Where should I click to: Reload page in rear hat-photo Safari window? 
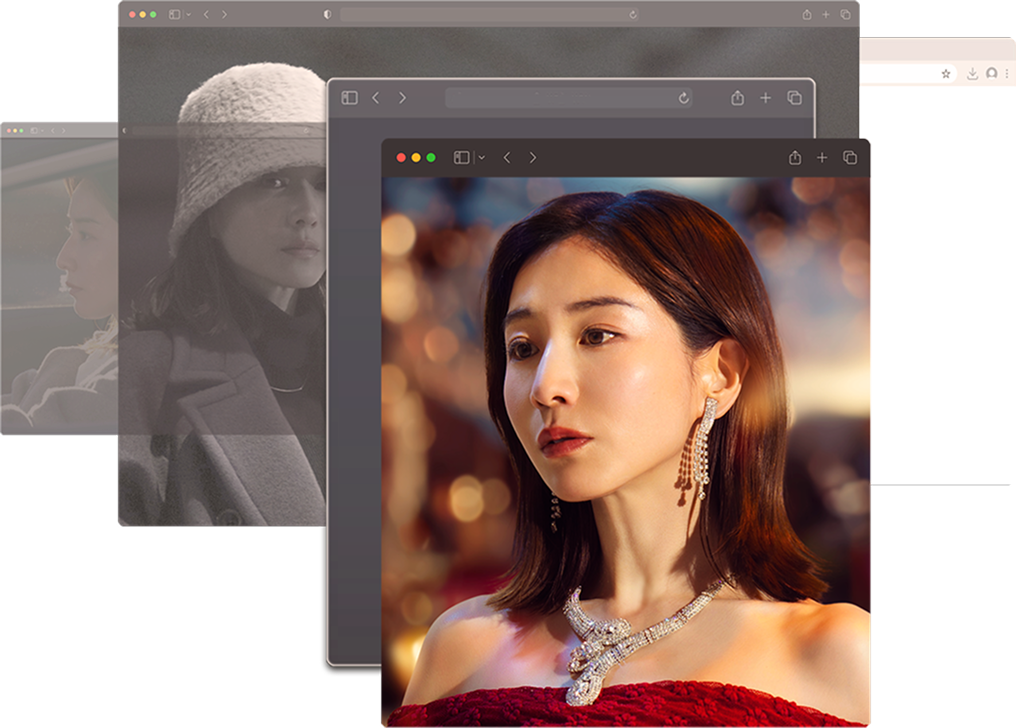tap(632, 14)
